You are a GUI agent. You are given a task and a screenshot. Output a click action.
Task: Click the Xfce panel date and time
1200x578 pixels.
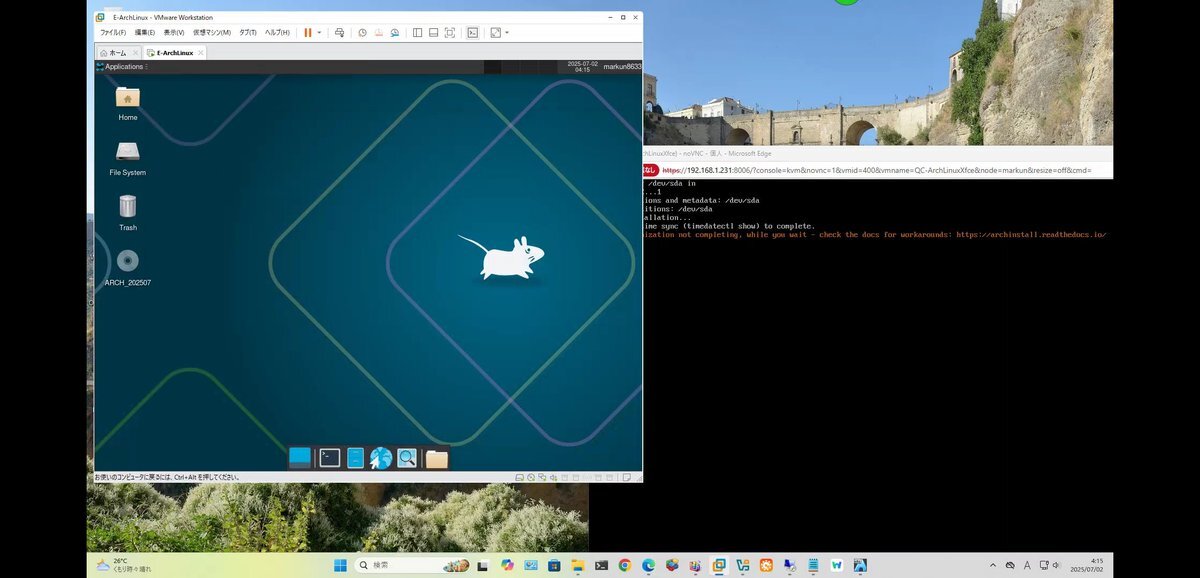[581, 67]
